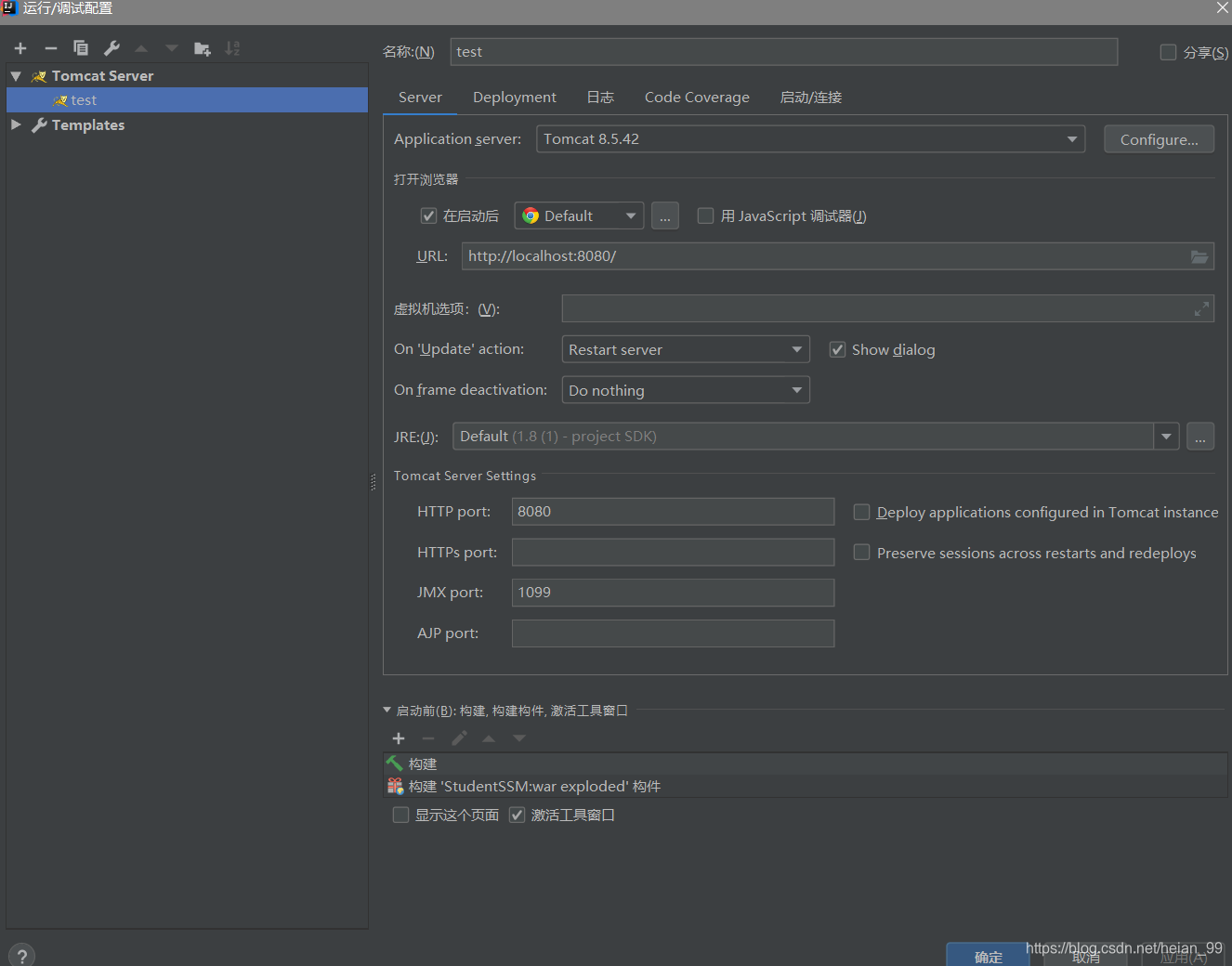The width and height of the screenshot is (1232, 966).
Task: Click the Tomcat Server icon in tree
Action: pos(39,76)
